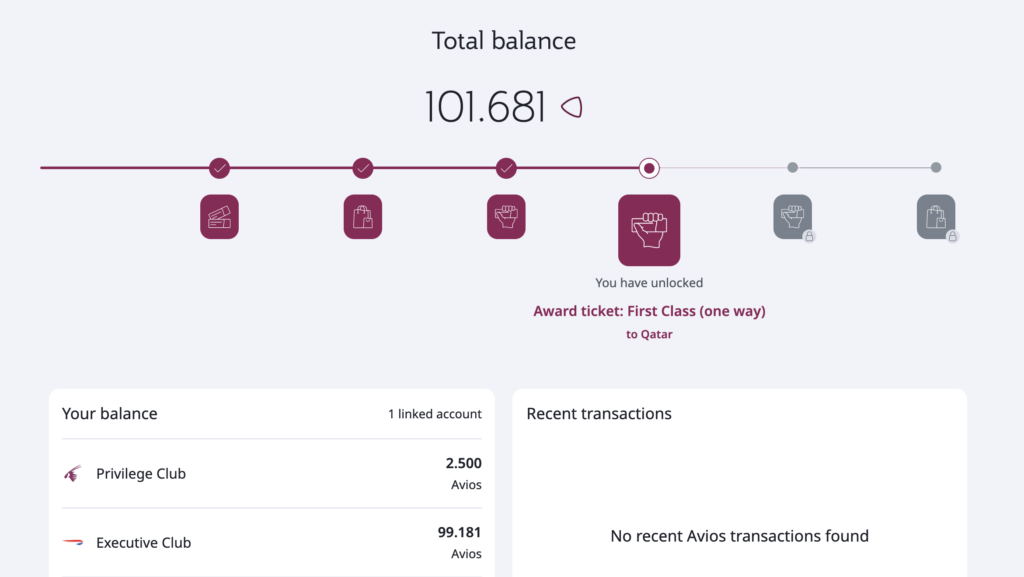Open Award ticket: First Class (one way) link

coord(649,311)
